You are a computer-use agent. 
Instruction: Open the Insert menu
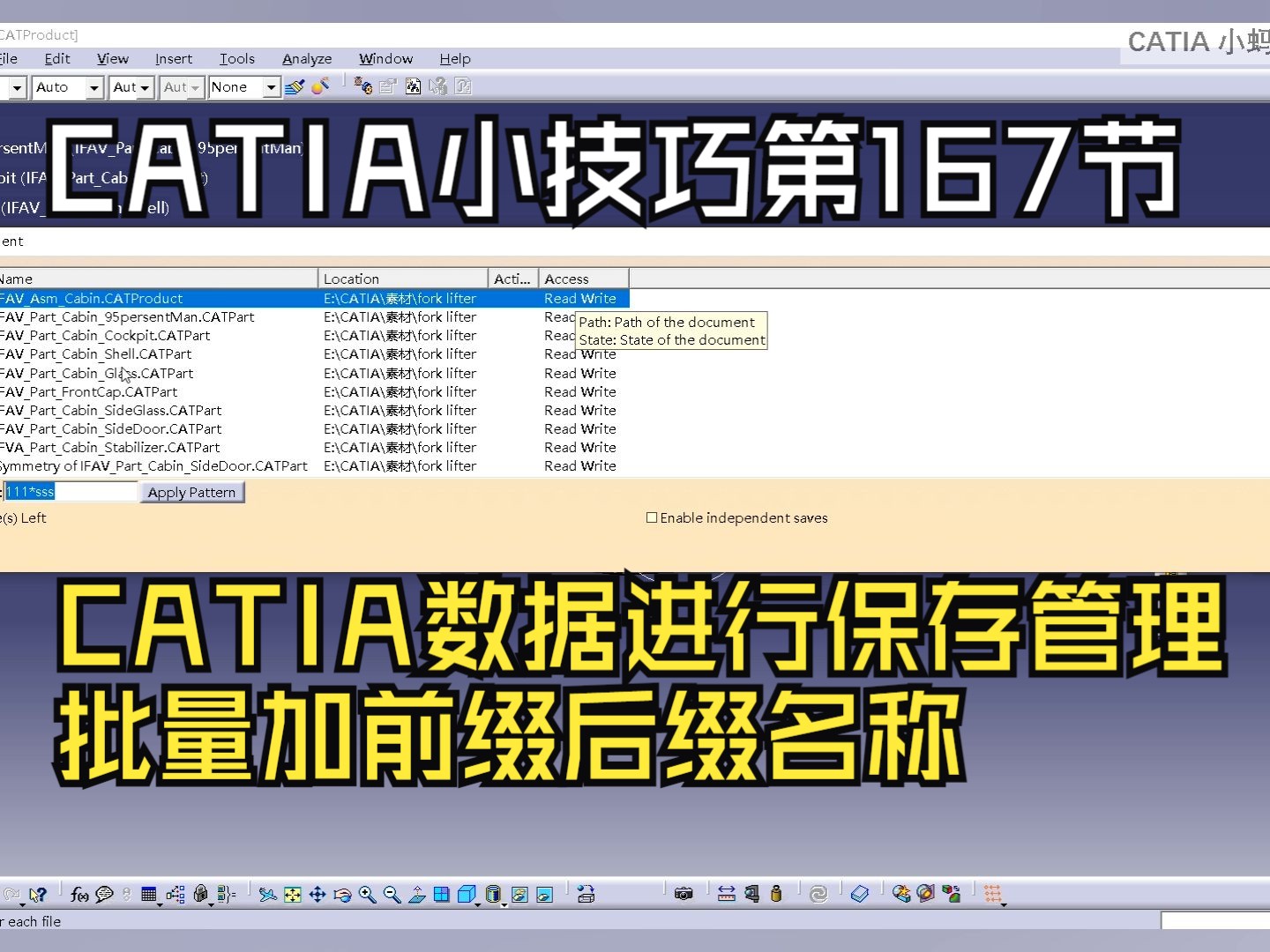pos(174,59)
